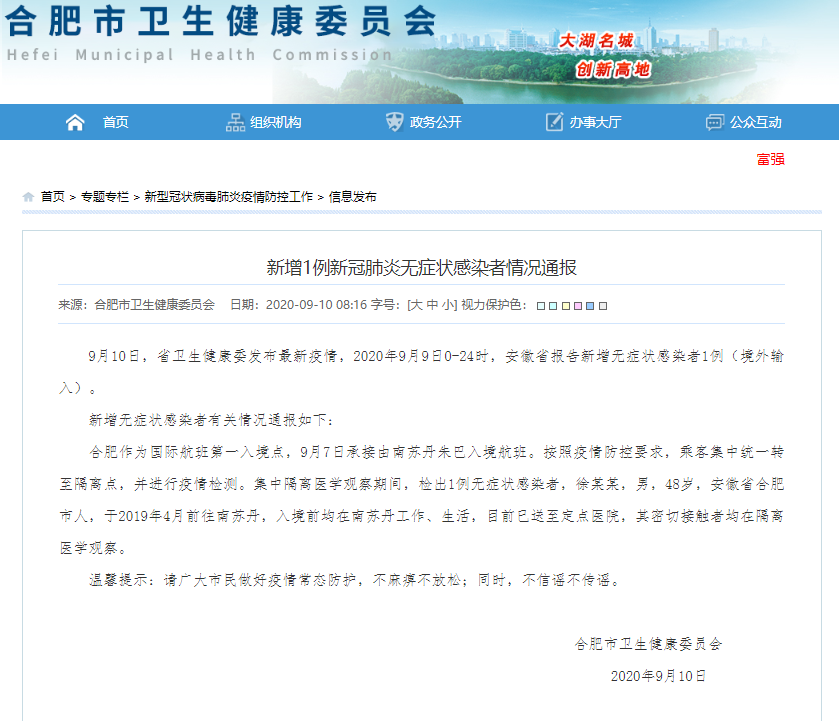The image size is (839, 721).
Task: Click the 温馨提示 paragraph
Action: click(354, 580)
